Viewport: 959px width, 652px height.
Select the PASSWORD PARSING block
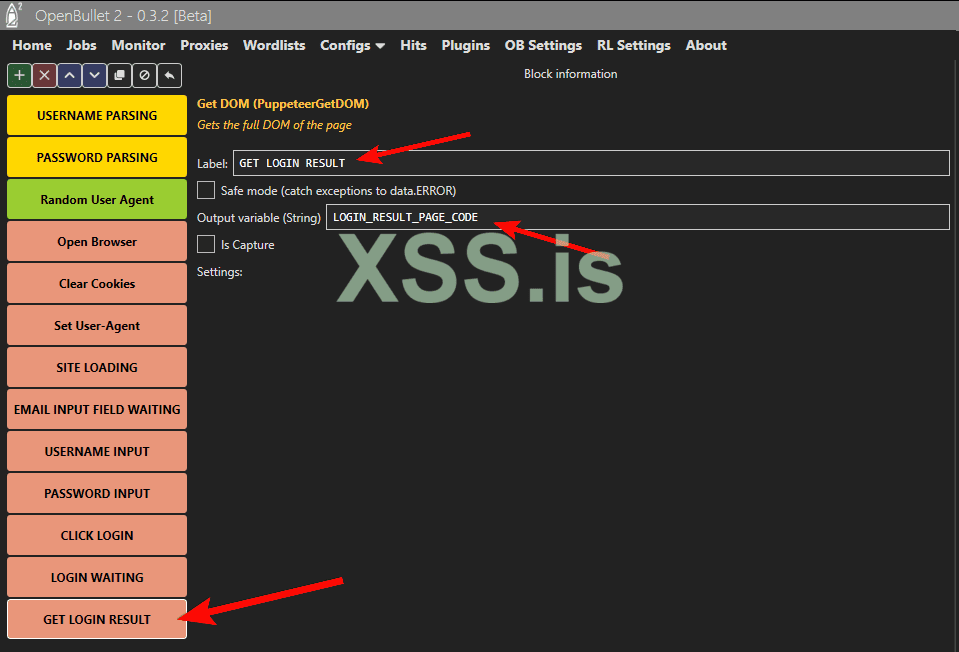(97, 157)
